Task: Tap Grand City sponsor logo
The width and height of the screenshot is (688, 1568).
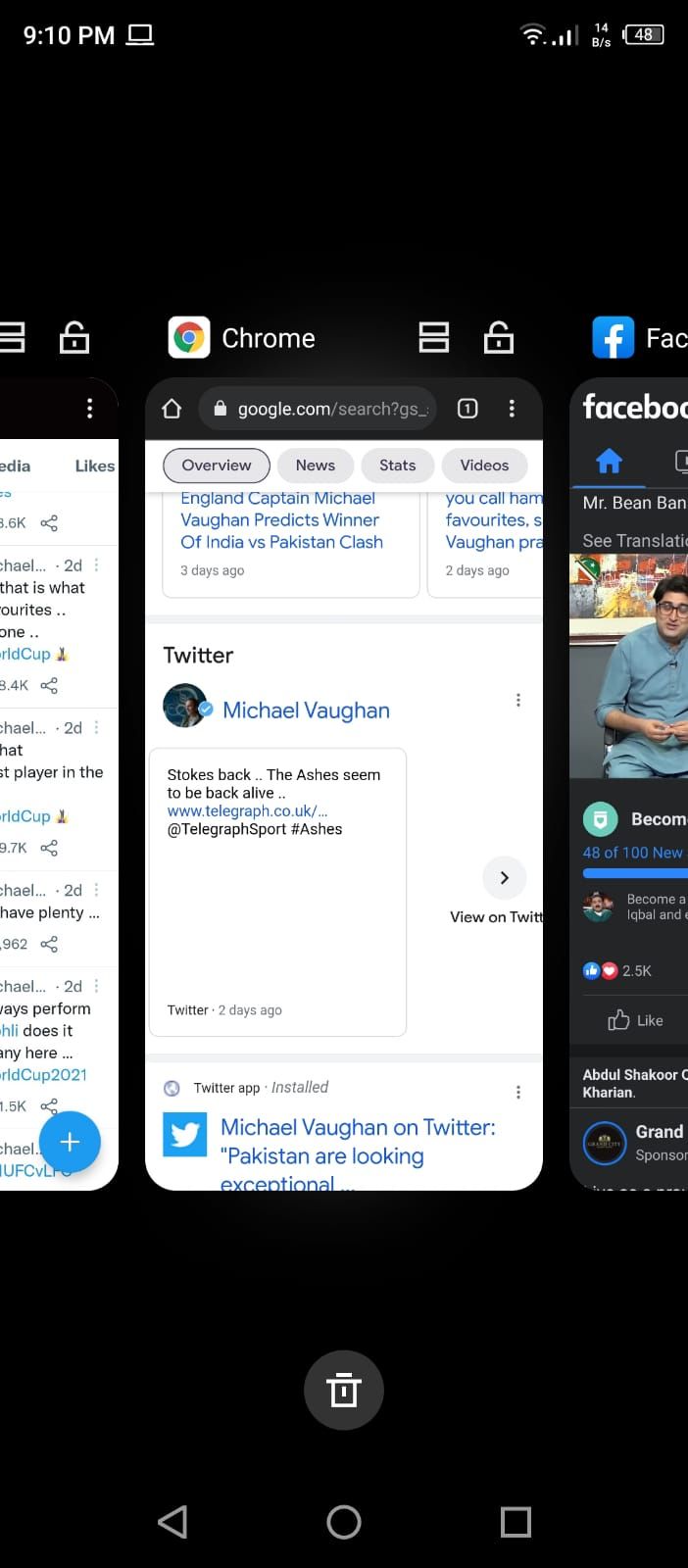Action: click(605, 1143)
